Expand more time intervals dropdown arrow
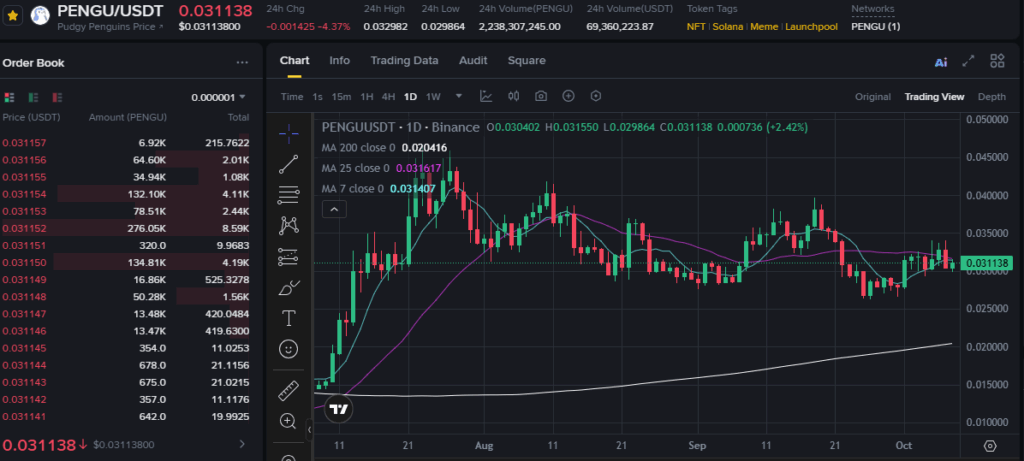 (x=459, y=97)
